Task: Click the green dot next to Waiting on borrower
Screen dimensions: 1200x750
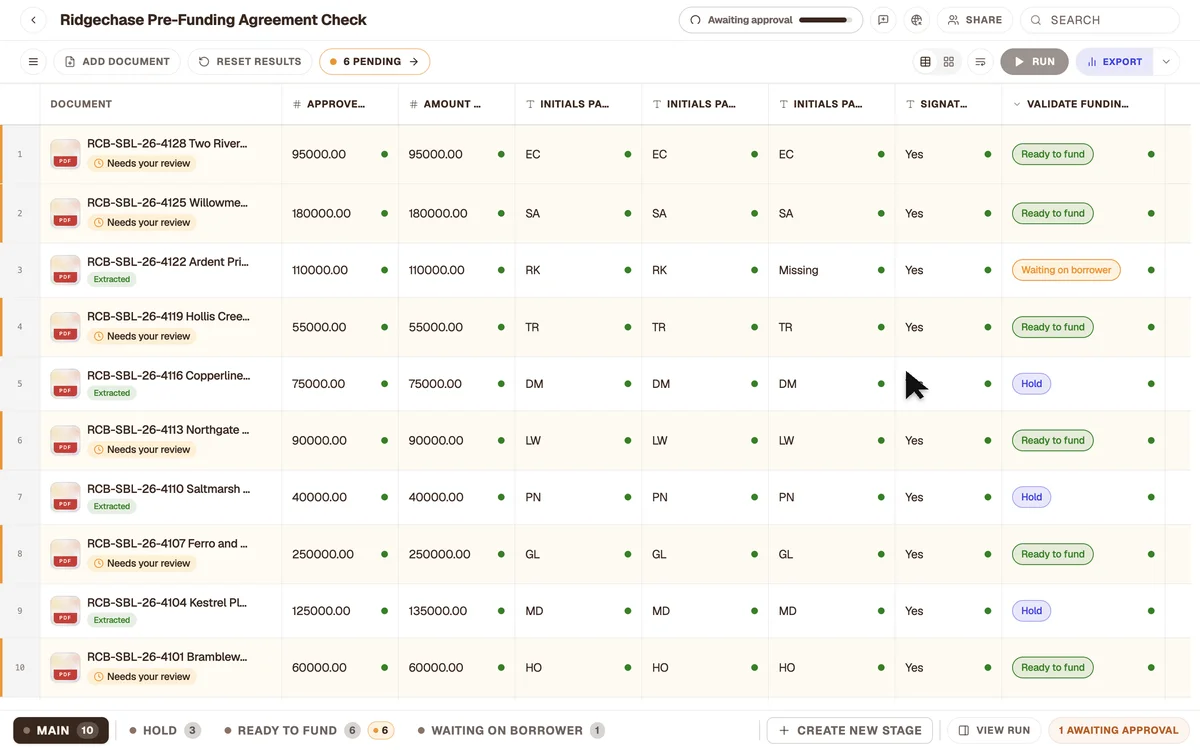Action: [x=1151, y=270]
